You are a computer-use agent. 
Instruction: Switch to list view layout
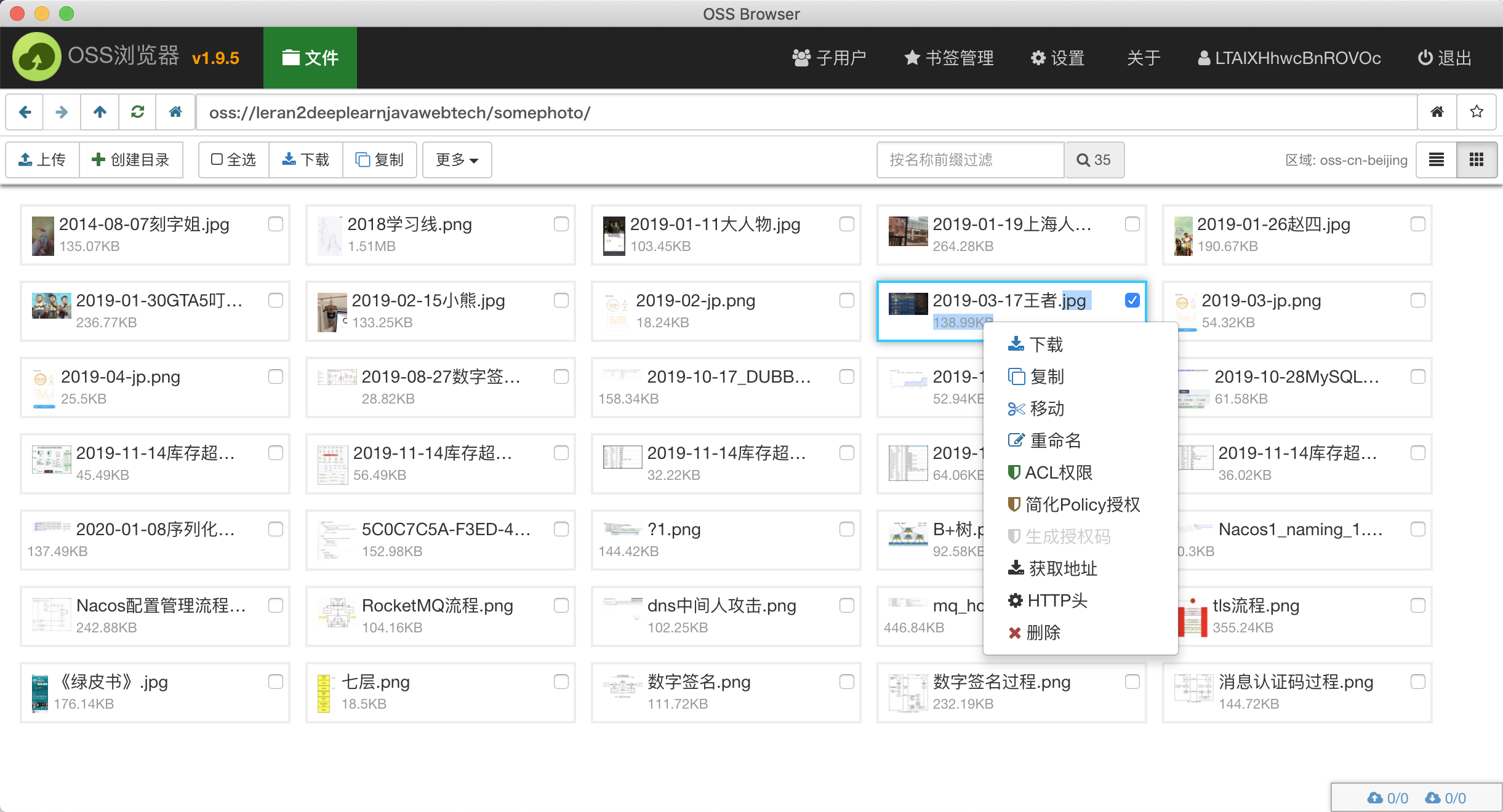(1436, 160)
